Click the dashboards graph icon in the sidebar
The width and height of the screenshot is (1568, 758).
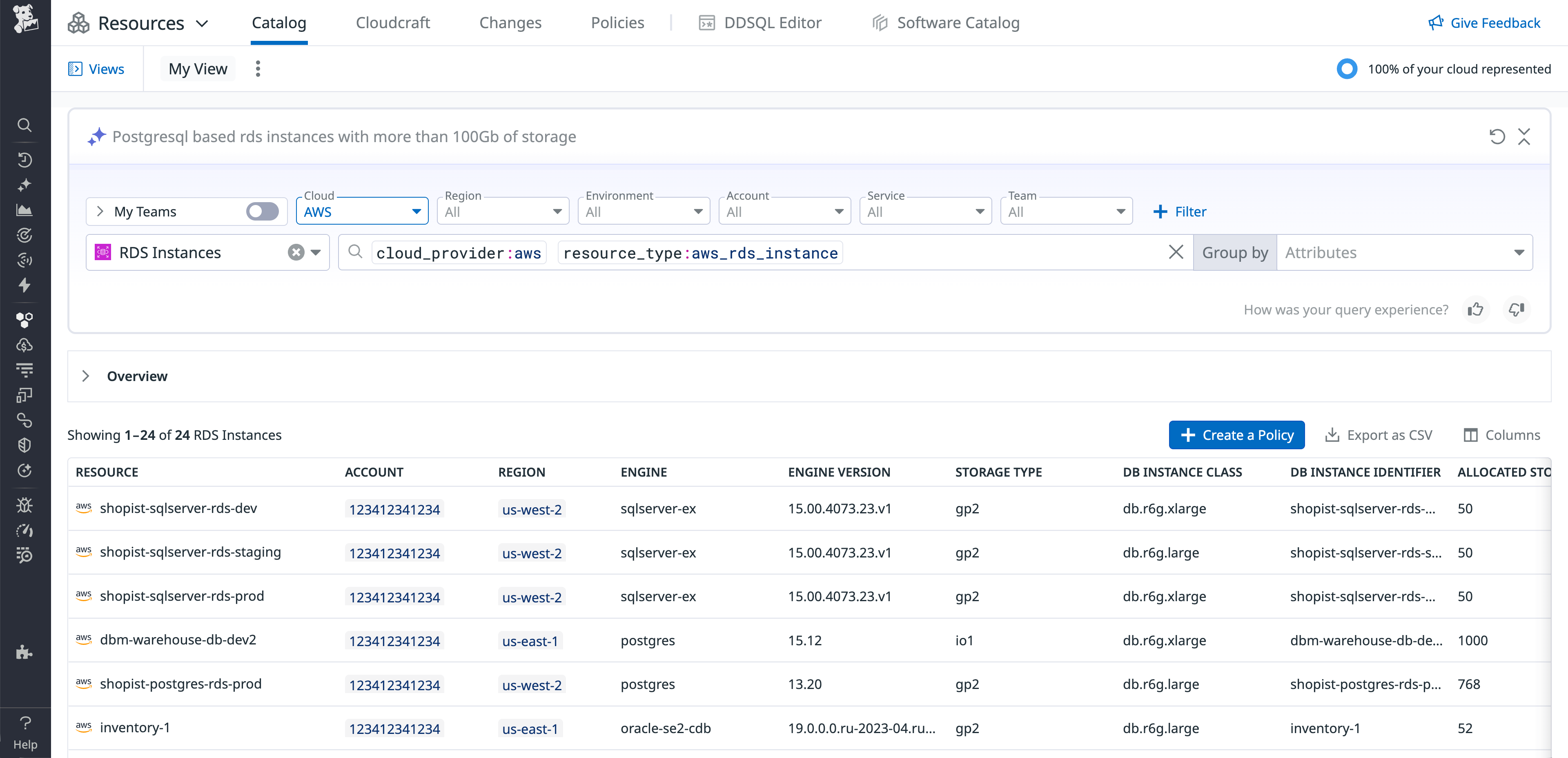(24, 209)
